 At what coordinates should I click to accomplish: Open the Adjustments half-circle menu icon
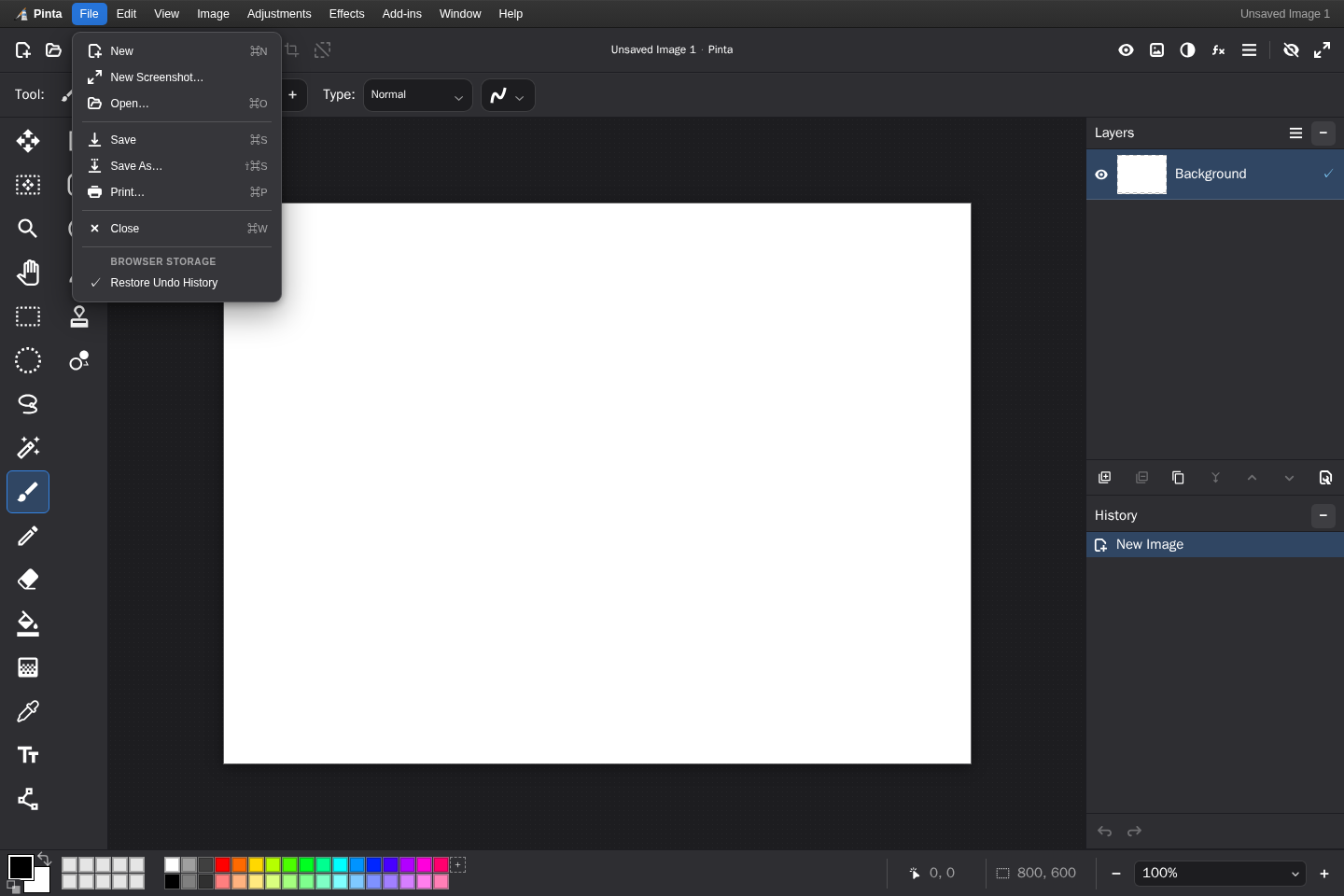click(x=1188, y=50)
